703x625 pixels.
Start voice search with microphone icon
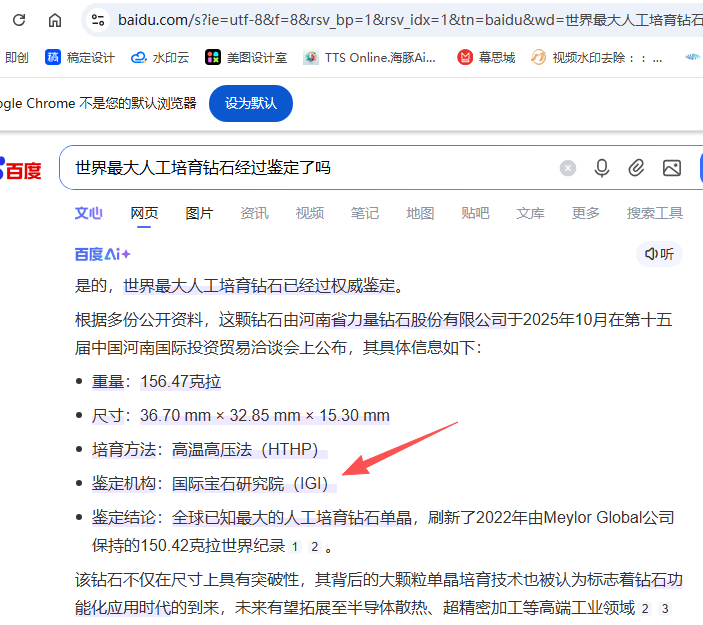[x=602, y=168]
